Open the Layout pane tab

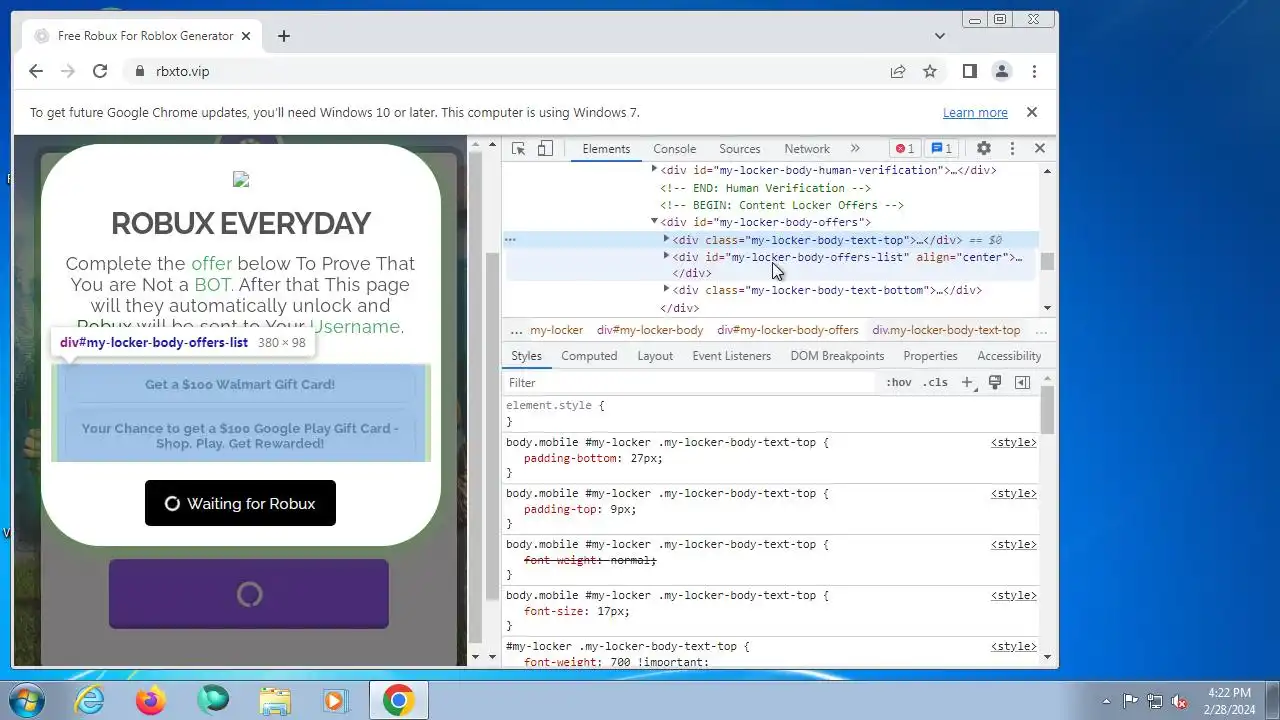[x=655, y=356]
